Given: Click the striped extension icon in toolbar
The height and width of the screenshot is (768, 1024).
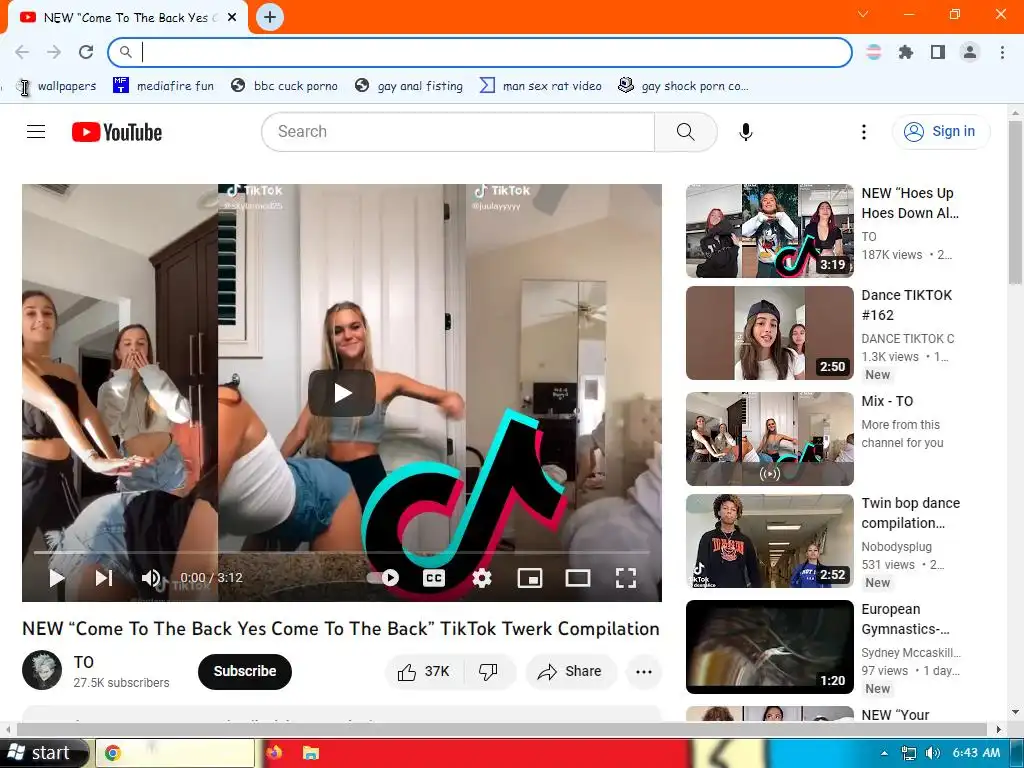Looking at the screenshot, I should pos(874,52).
